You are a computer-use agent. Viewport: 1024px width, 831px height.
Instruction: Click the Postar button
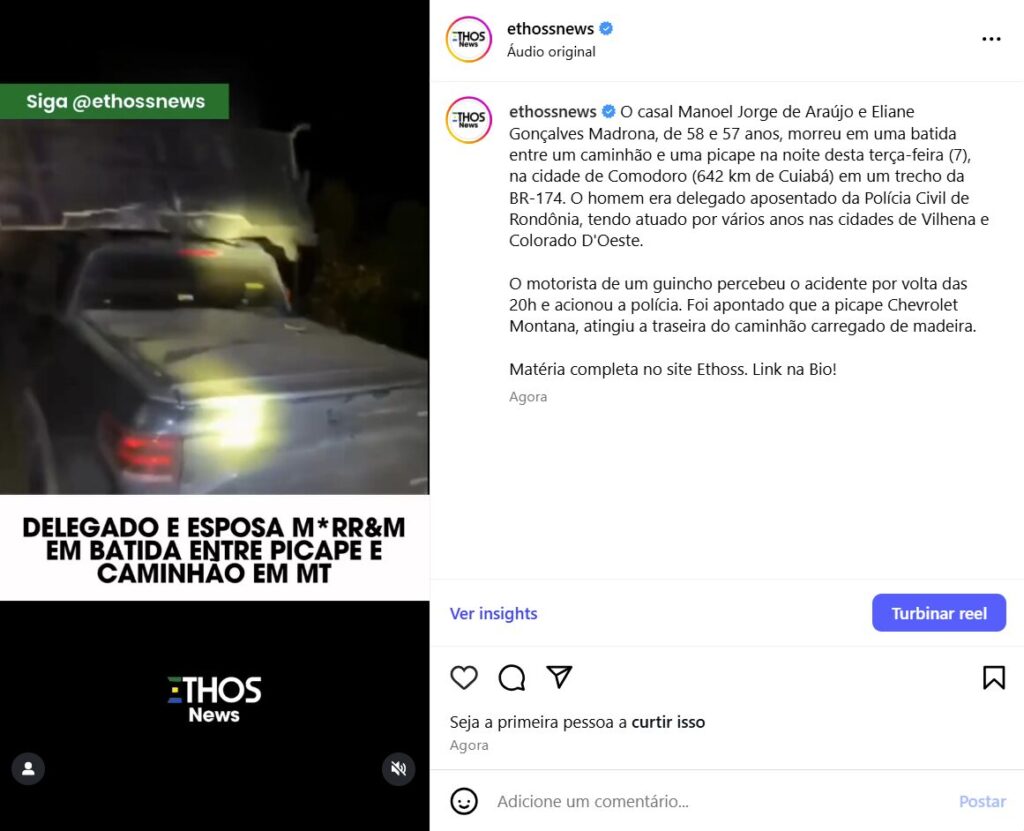coord(982,801)
